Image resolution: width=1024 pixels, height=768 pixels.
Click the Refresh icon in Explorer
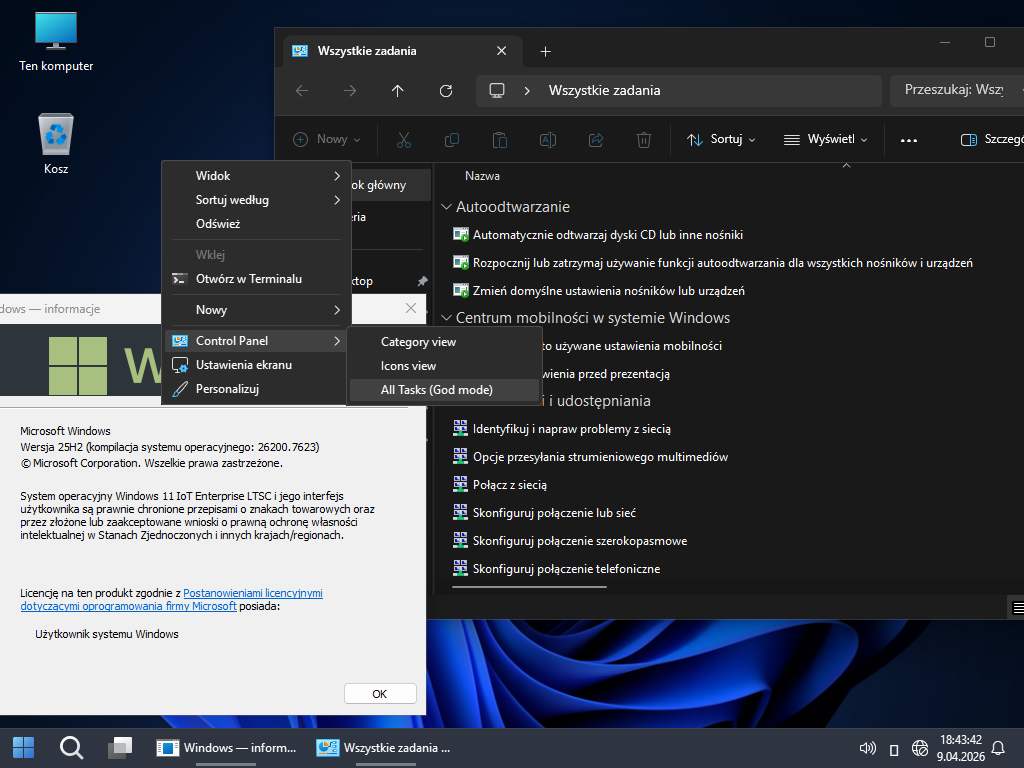446,91
